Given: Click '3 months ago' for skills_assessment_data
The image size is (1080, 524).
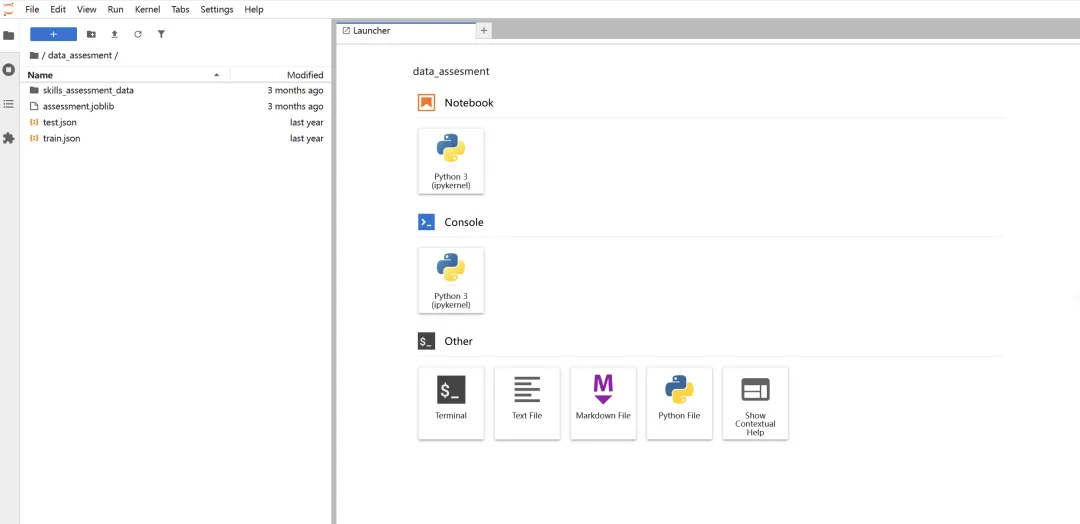Looking at the screenshot, I should (295, 90).
